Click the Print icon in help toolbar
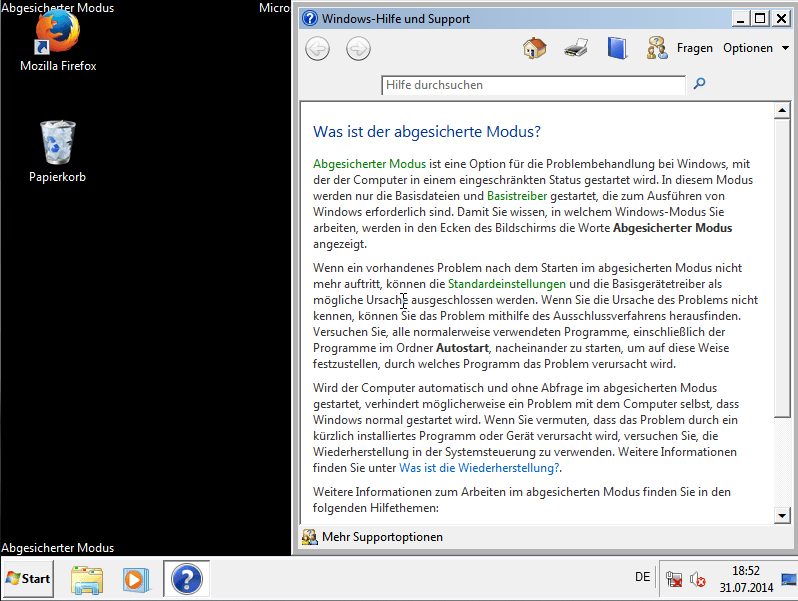798x601 pixels. [576, 48]
